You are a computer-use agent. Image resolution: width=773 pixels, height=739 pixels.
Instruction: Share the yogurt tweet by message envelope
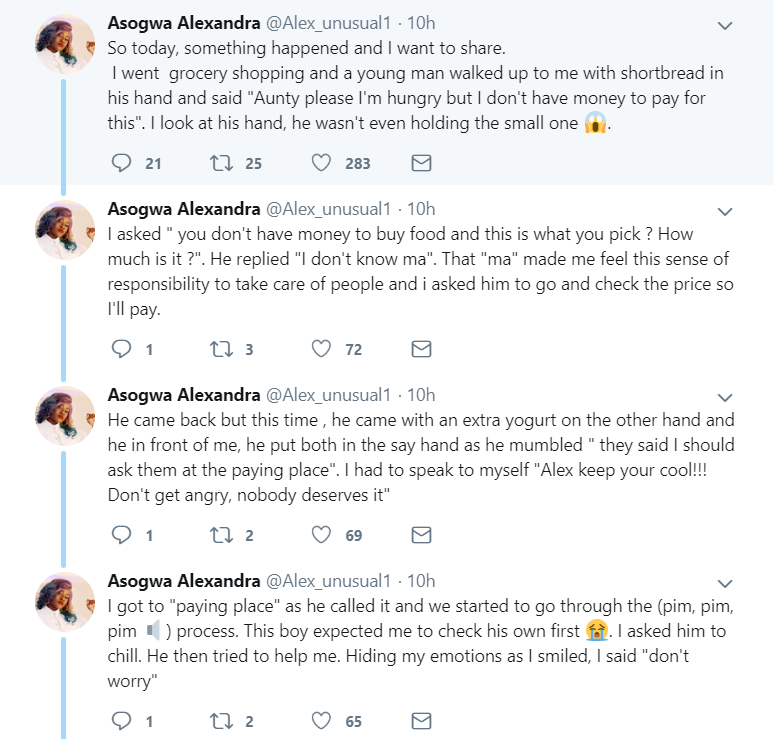click(x=421, y=535)
